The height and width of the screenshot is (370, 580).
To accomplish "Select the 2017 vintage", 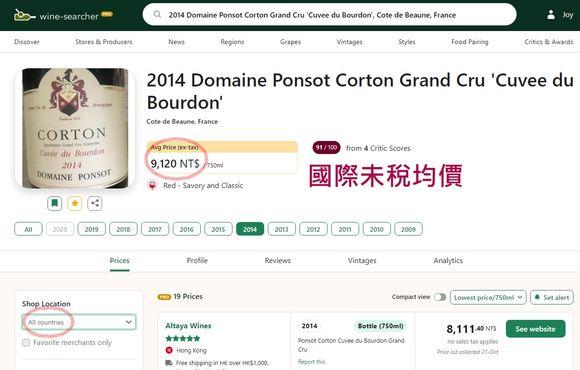I will 155,229.
